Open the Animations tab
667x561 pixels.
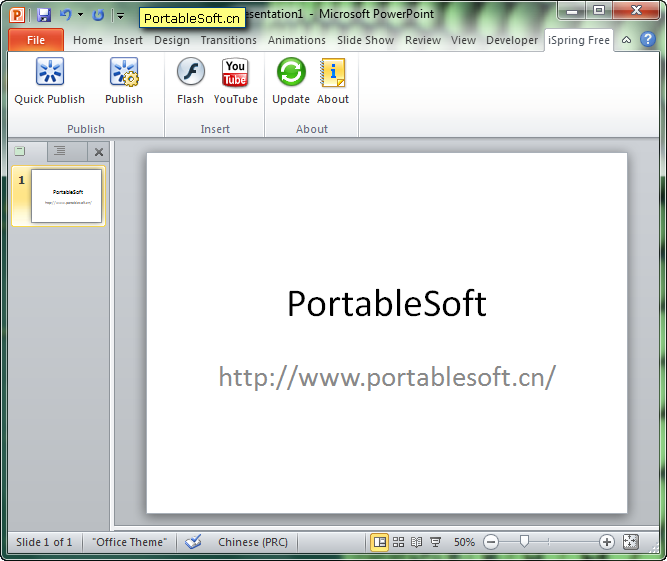point(297,40)
